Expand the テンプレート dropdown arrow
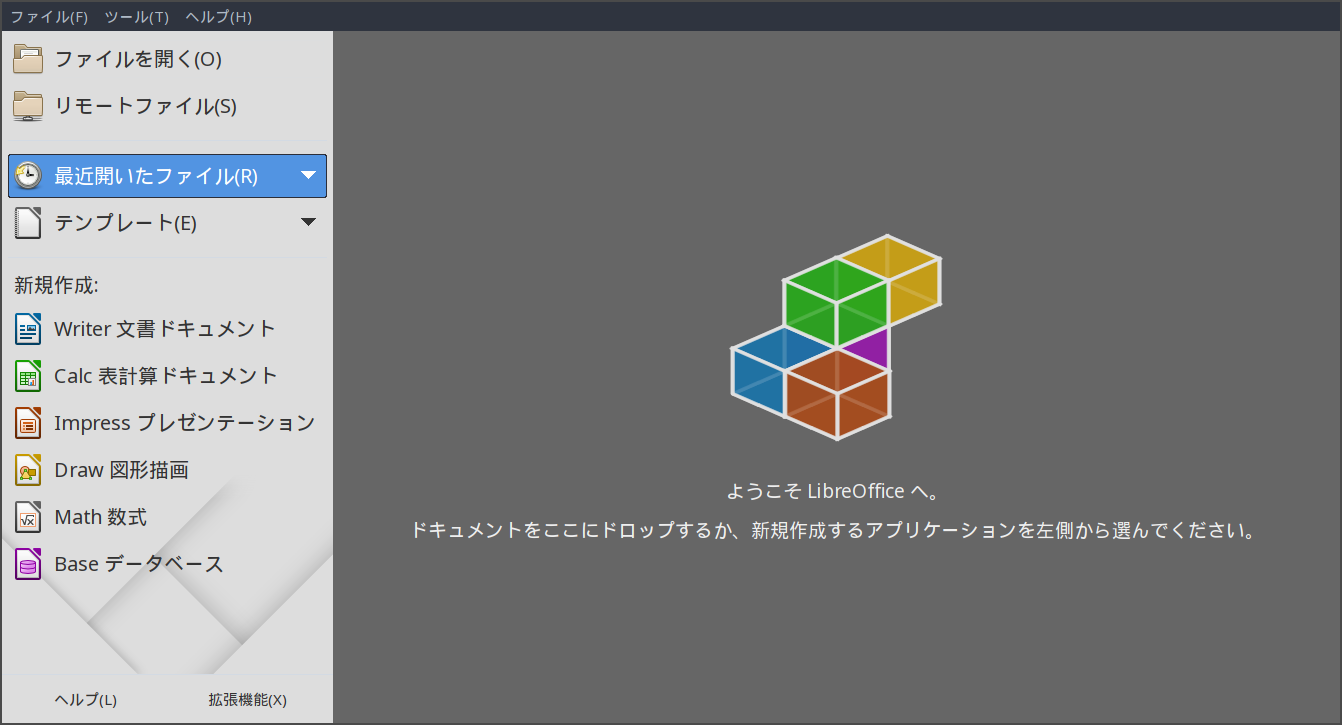 click(308, 222)
